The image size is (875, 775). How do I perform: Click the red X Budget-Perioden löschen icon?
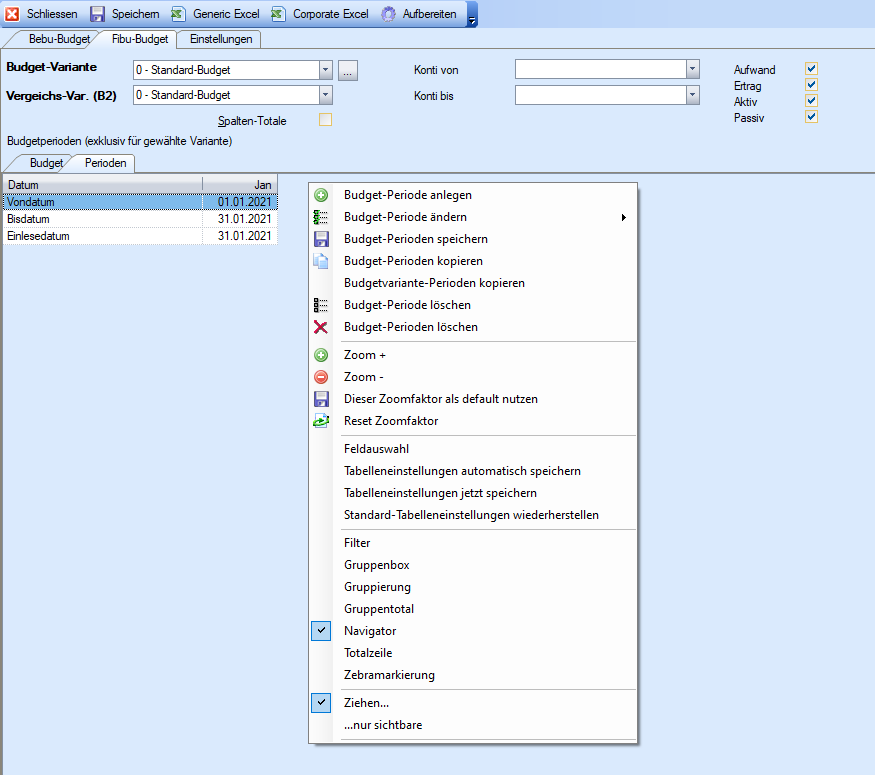click(321, 327)
